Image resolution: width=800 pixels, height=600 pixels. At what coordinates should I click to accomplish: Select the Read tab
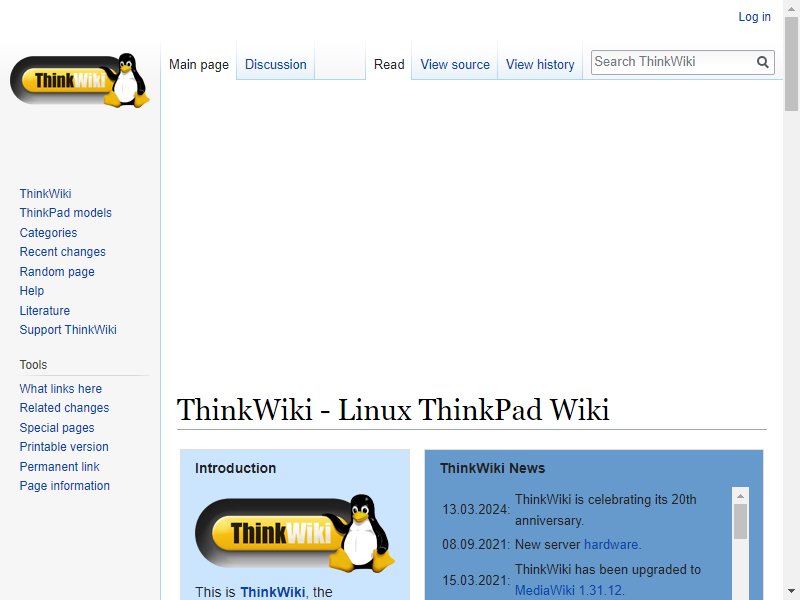click(389, 65)
